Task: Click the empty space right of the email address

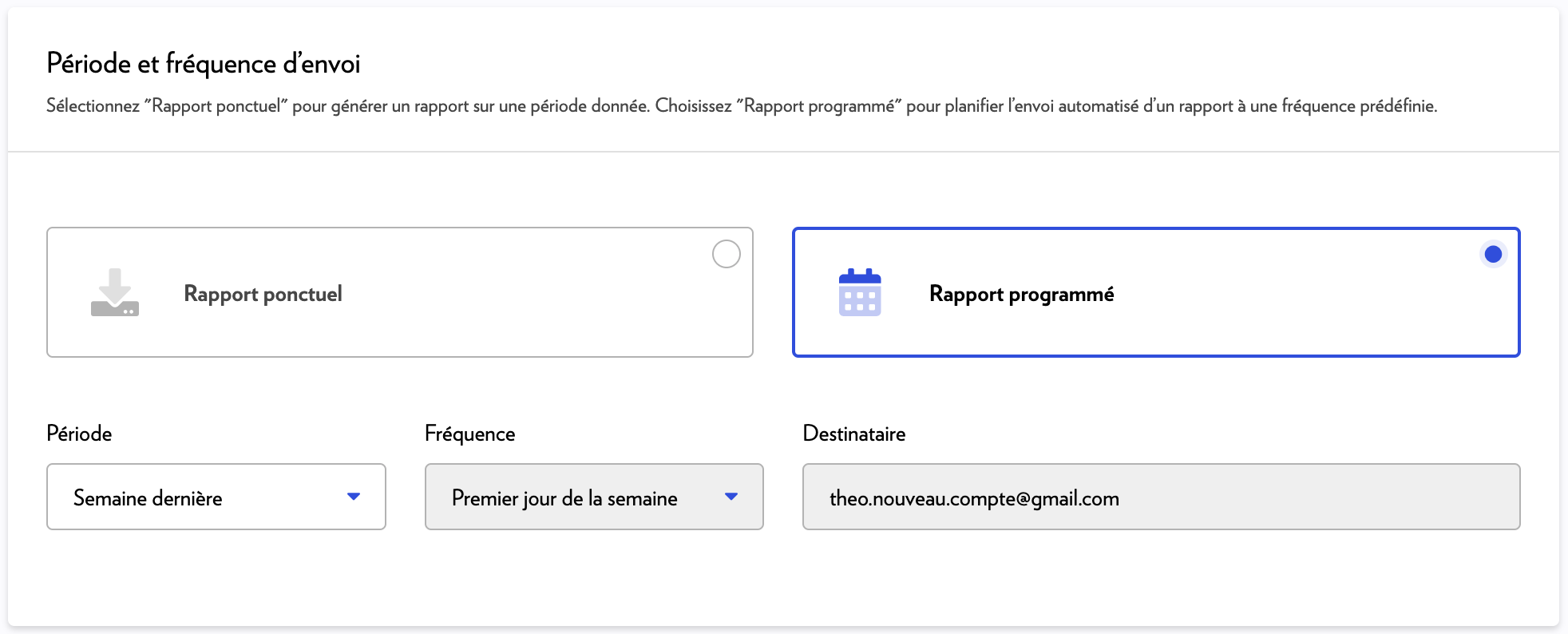Action: 1317,498
